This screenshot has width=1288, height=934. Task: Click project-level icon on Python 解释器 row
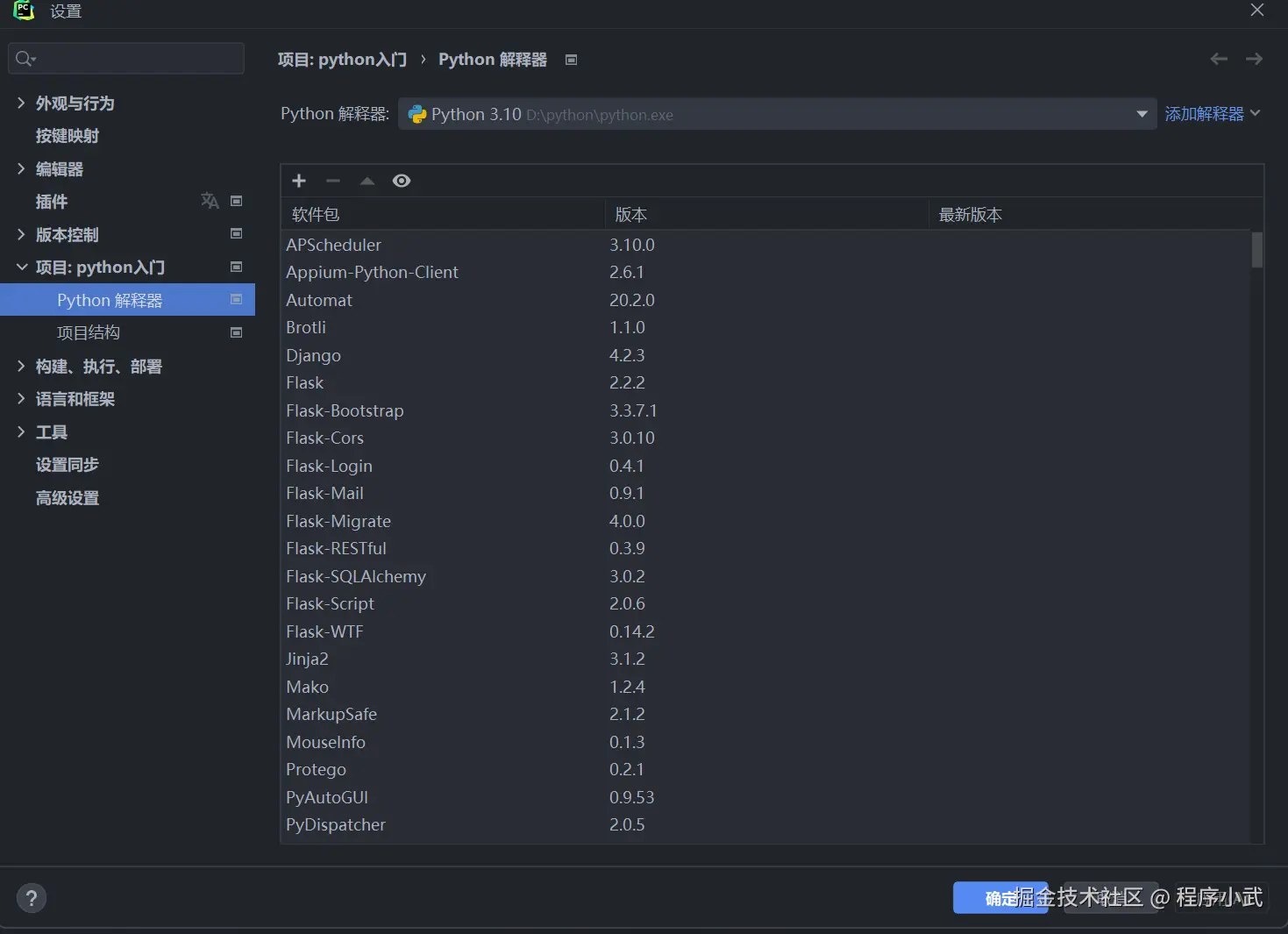coord(236,299)
